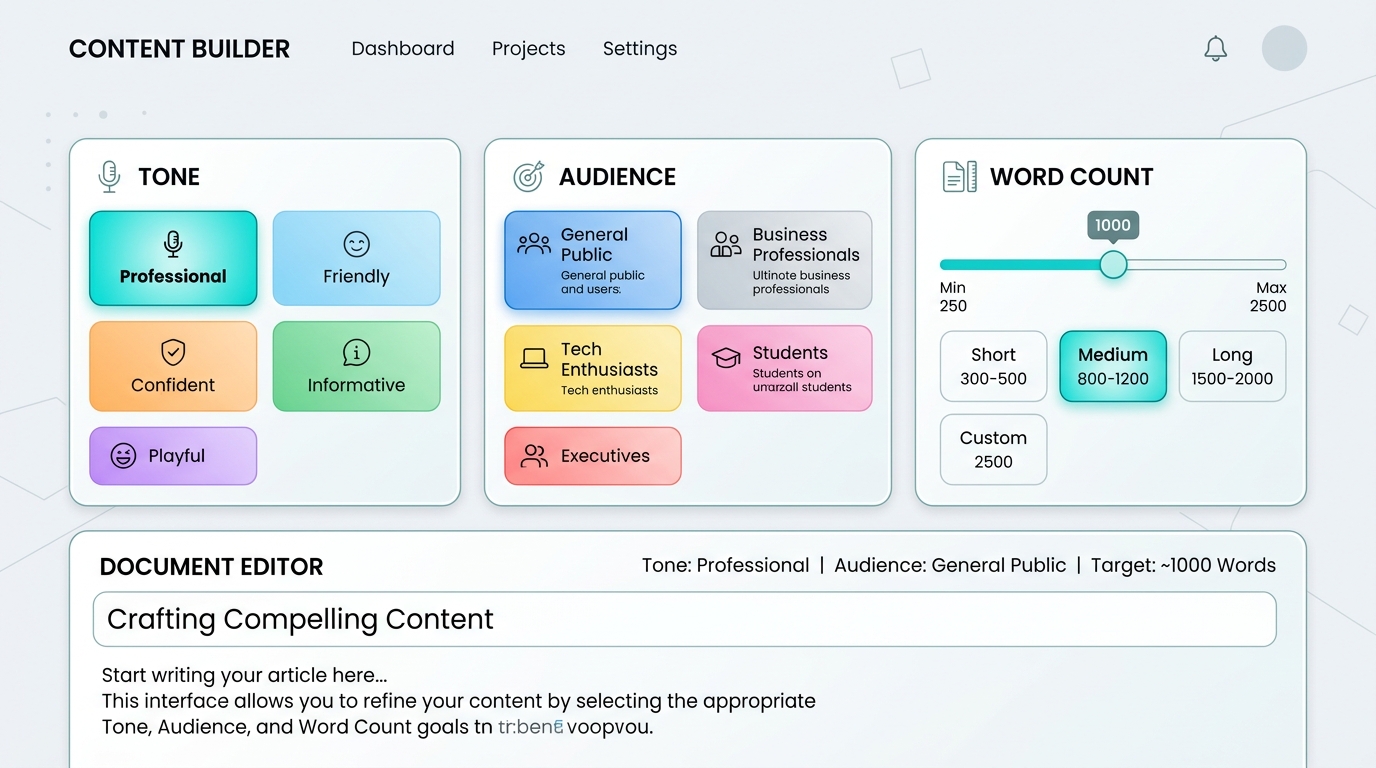
Task: Select General Public audience
Action: click(x=593, y=260)
